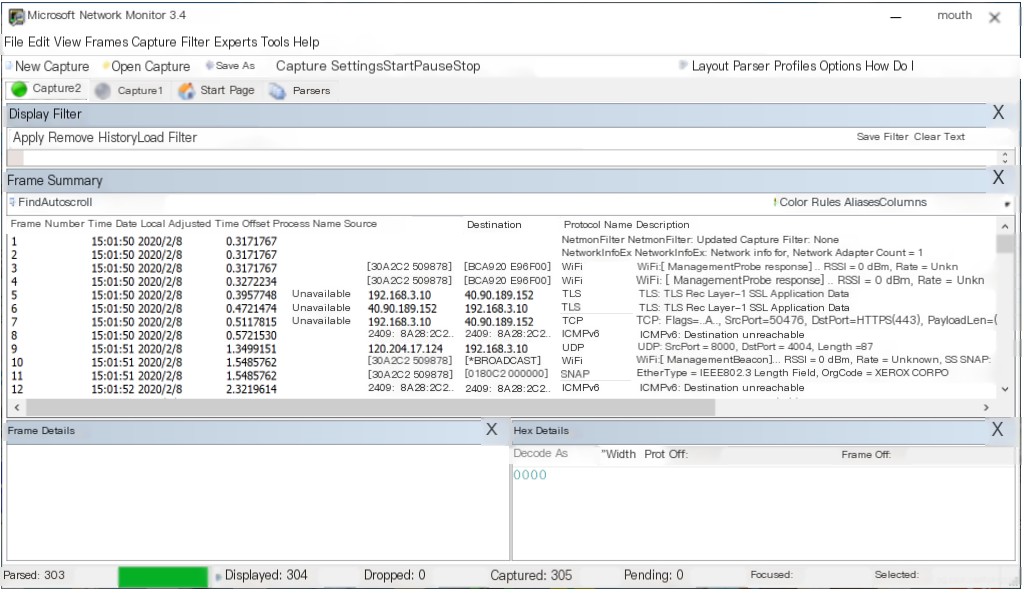Select frame 7 TCP row

pos(503,322)
